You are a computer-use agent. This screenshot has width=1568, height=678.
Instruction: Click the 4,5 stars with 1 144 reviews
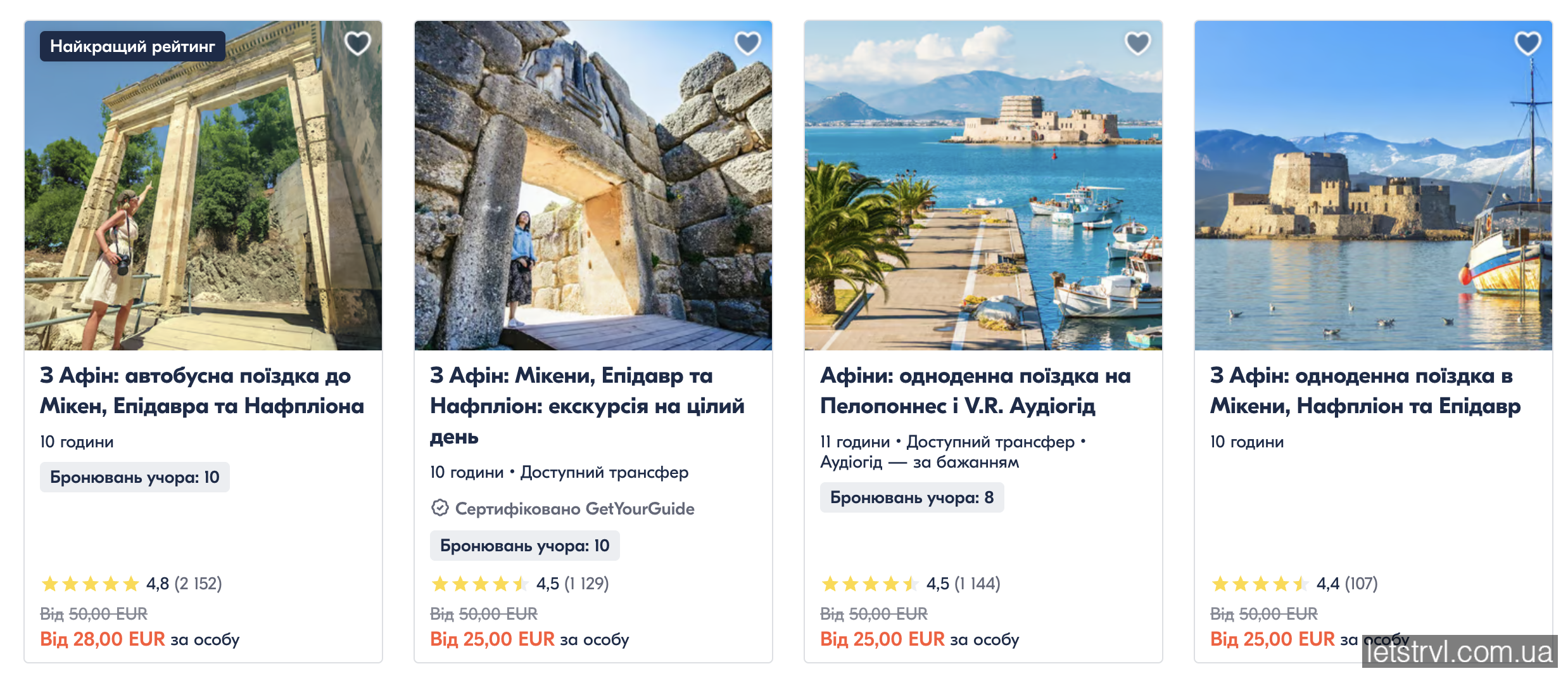coord(910,584)
